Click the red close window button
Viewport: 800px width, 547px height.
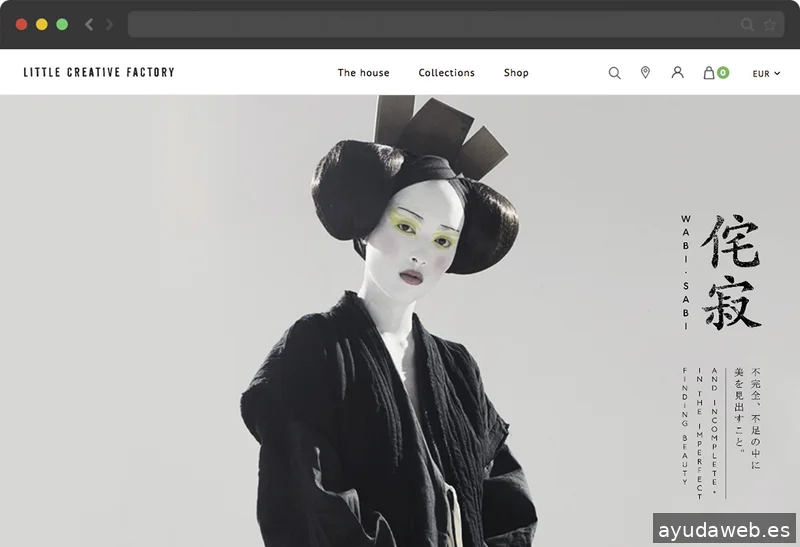pyautogui.click(x=21, y=24)
